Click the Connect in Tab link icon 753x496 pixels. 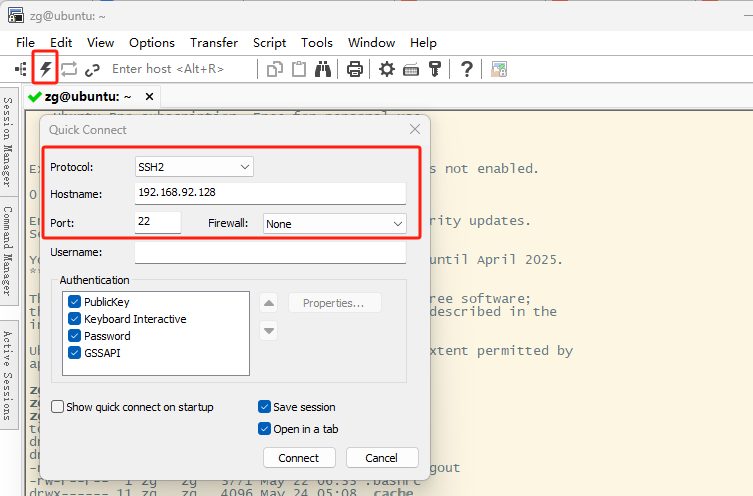92,70
